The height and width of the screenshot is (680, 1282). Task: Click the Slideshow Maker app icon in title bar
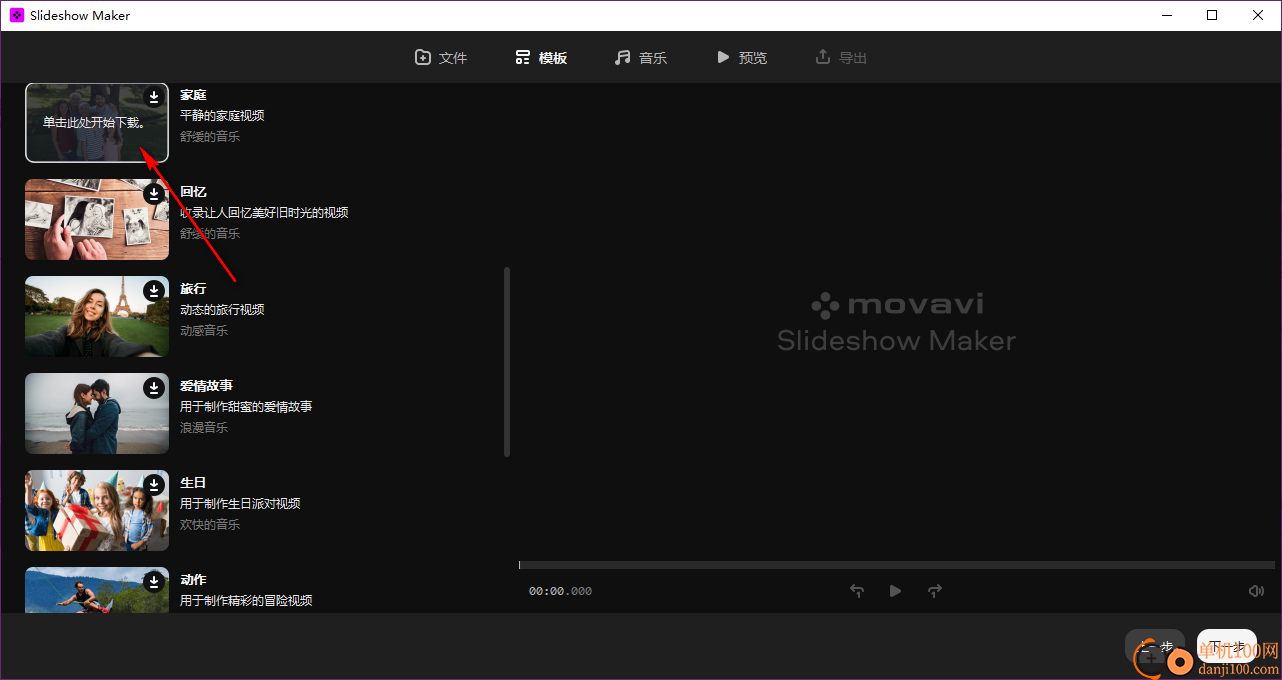tap(17, 16)
